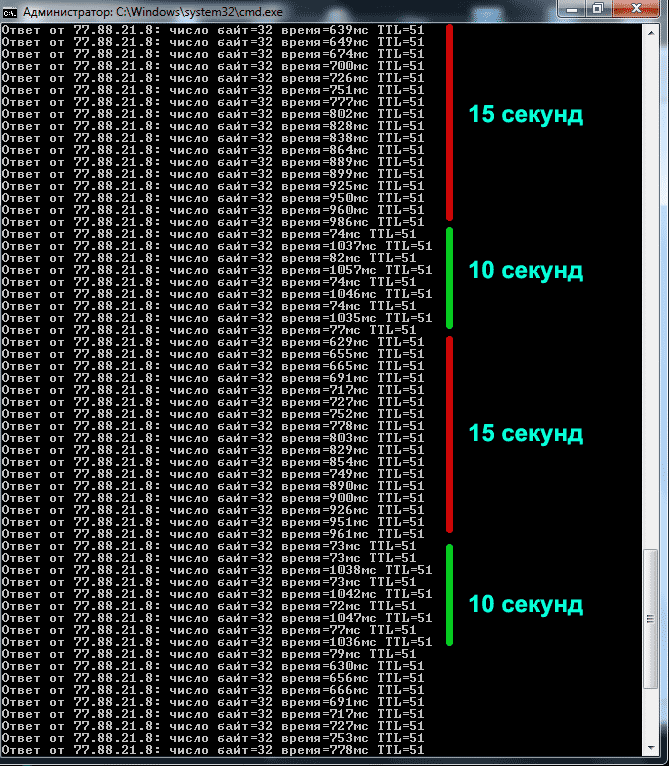Click the row with время=666мс
The image size is (669, 766).
213,690
